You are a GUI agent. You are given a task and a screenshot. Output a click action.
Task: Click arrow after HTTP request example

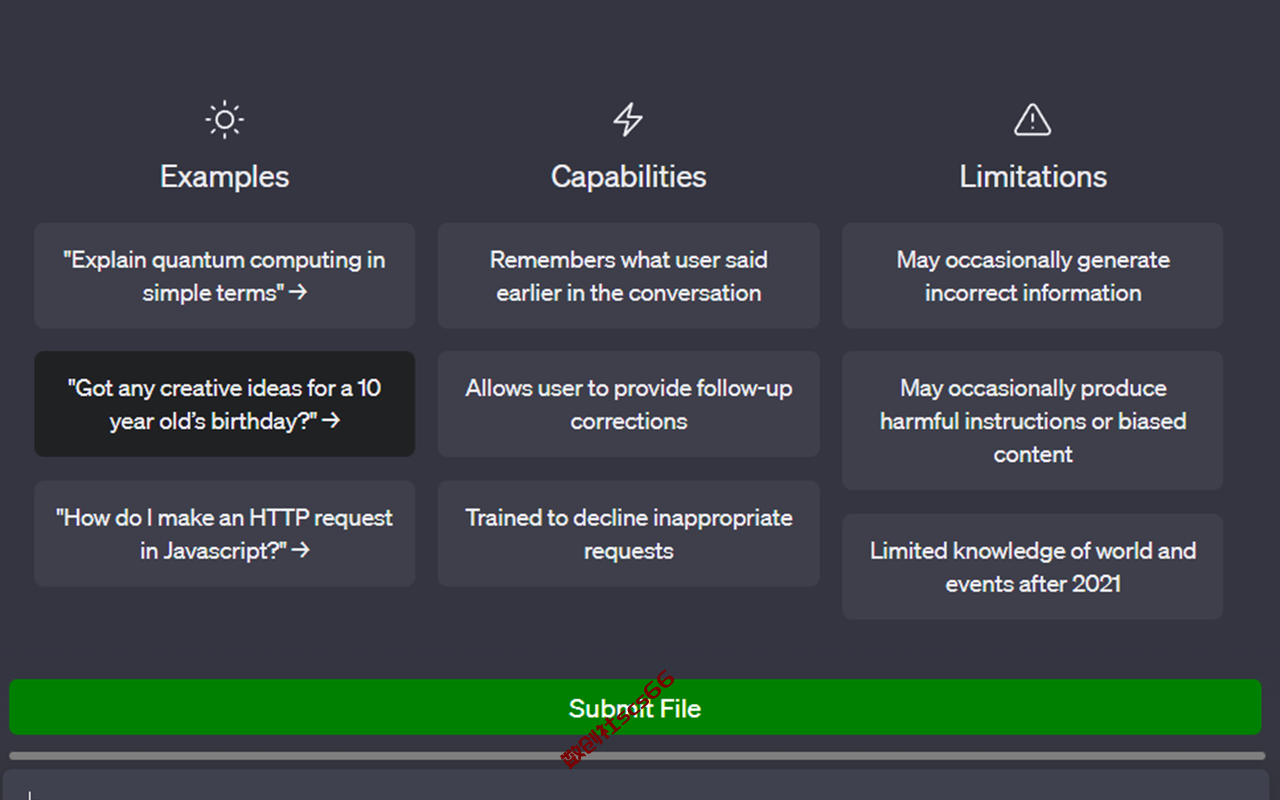point(300,550)
